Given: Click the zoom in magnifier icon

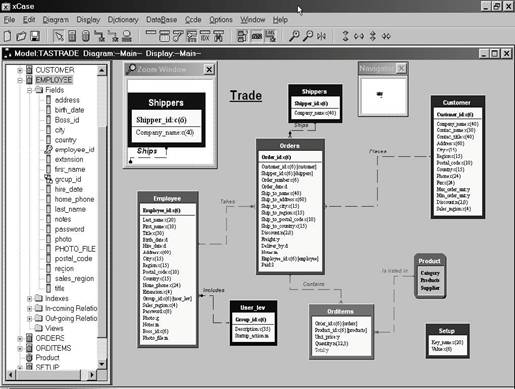Looking at the screenshot, I should (x=294, y=36).
